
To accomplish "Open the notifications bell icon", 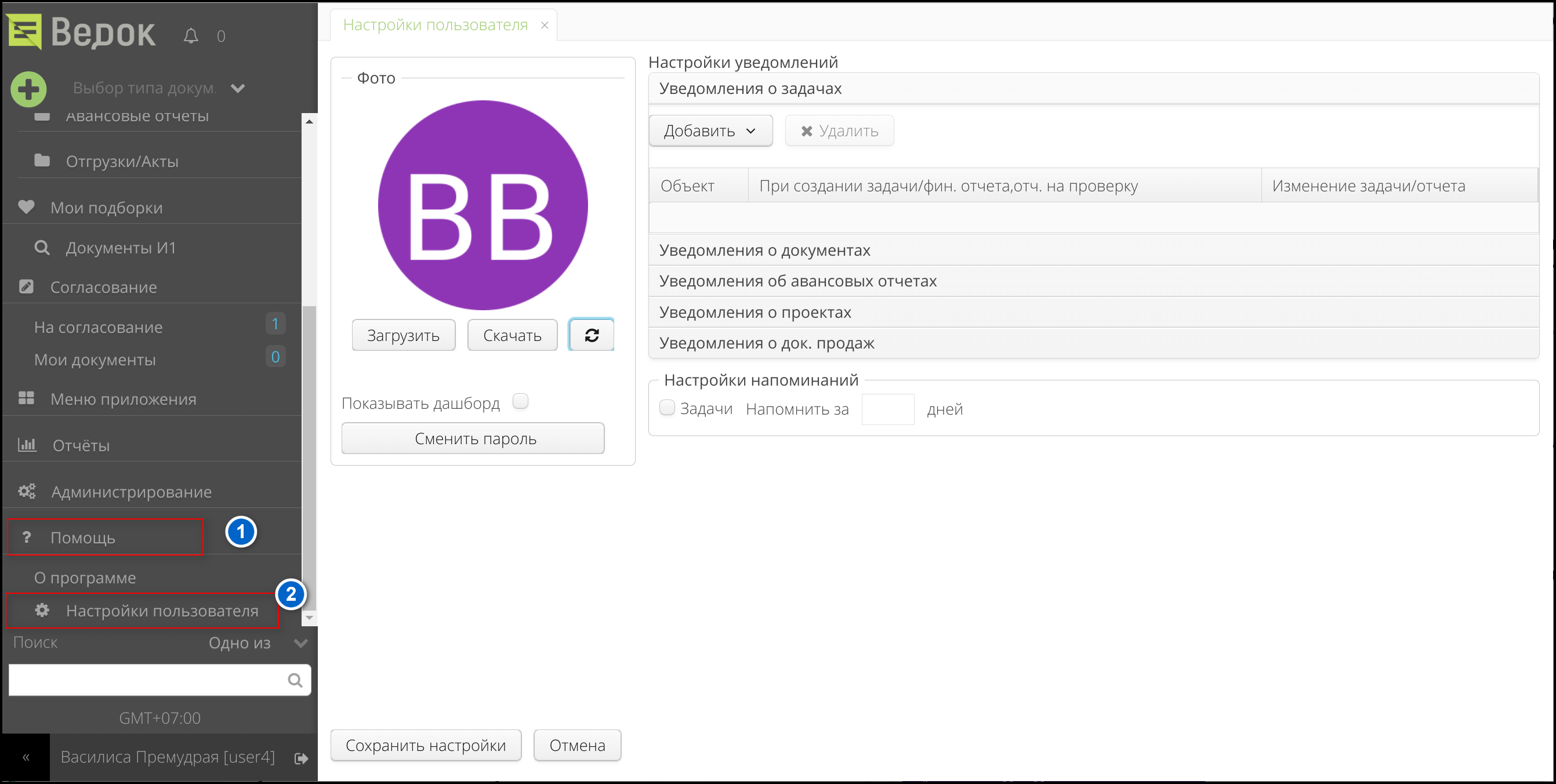I will (190, 35).
